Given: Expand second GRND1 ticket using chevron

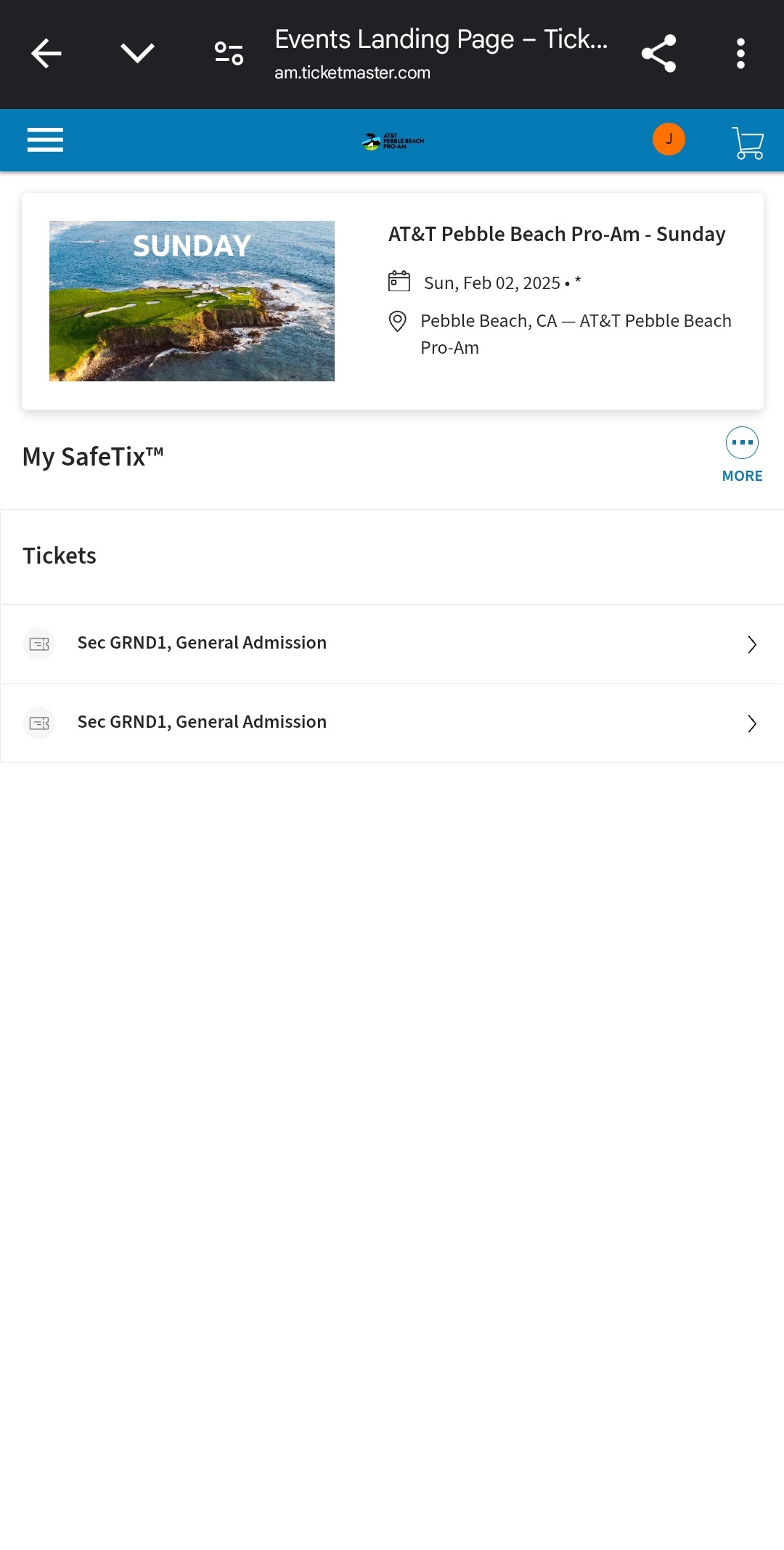Looking at the screenshot, I should [752, 723].
